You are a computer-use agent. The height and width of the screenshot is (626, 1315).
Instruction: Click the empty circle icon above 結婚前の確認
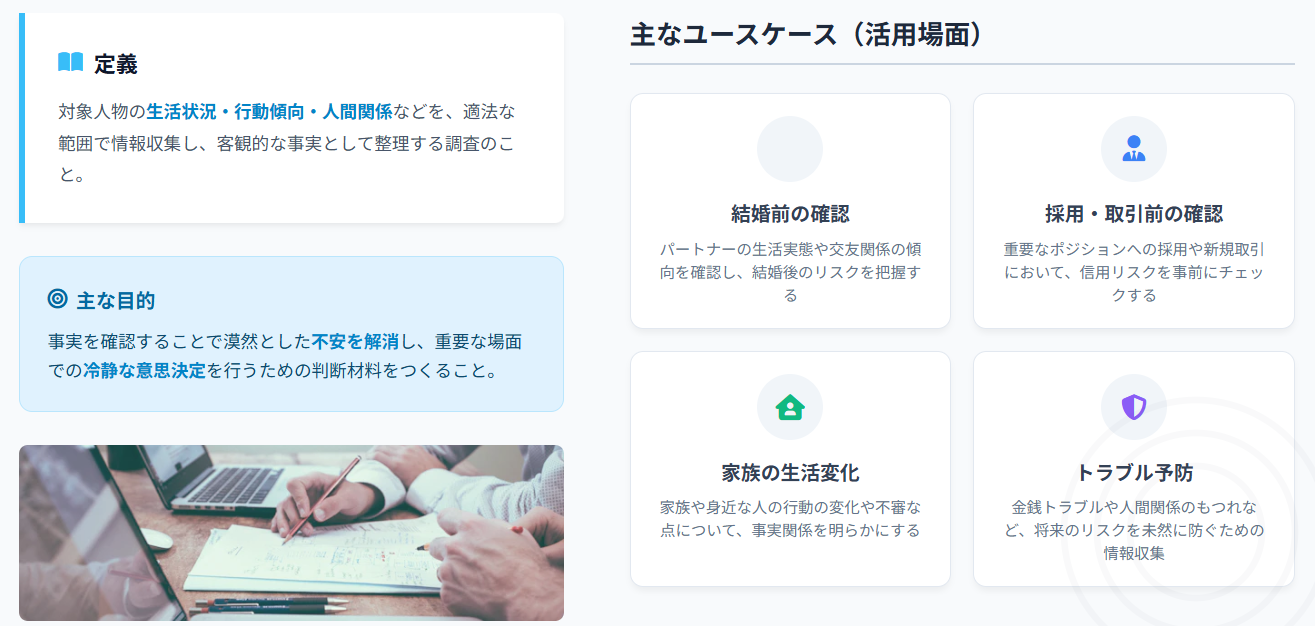pyautogui.click(x=790, y=149)
